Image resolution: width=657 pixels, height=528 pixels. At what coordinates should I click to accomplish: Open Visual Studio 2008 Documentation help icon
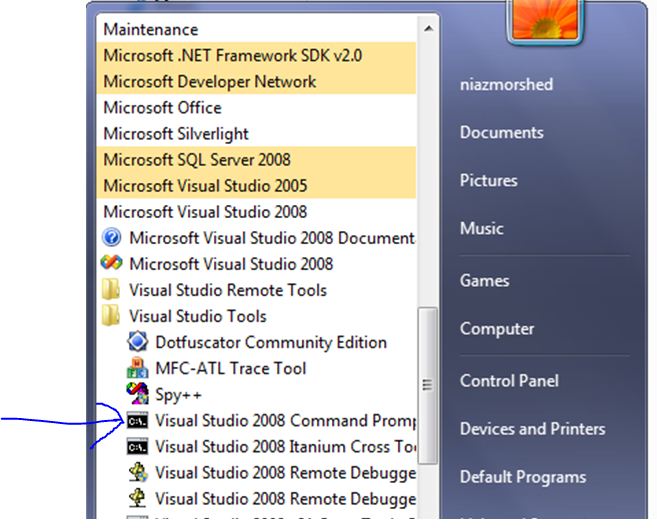point(111,238)
